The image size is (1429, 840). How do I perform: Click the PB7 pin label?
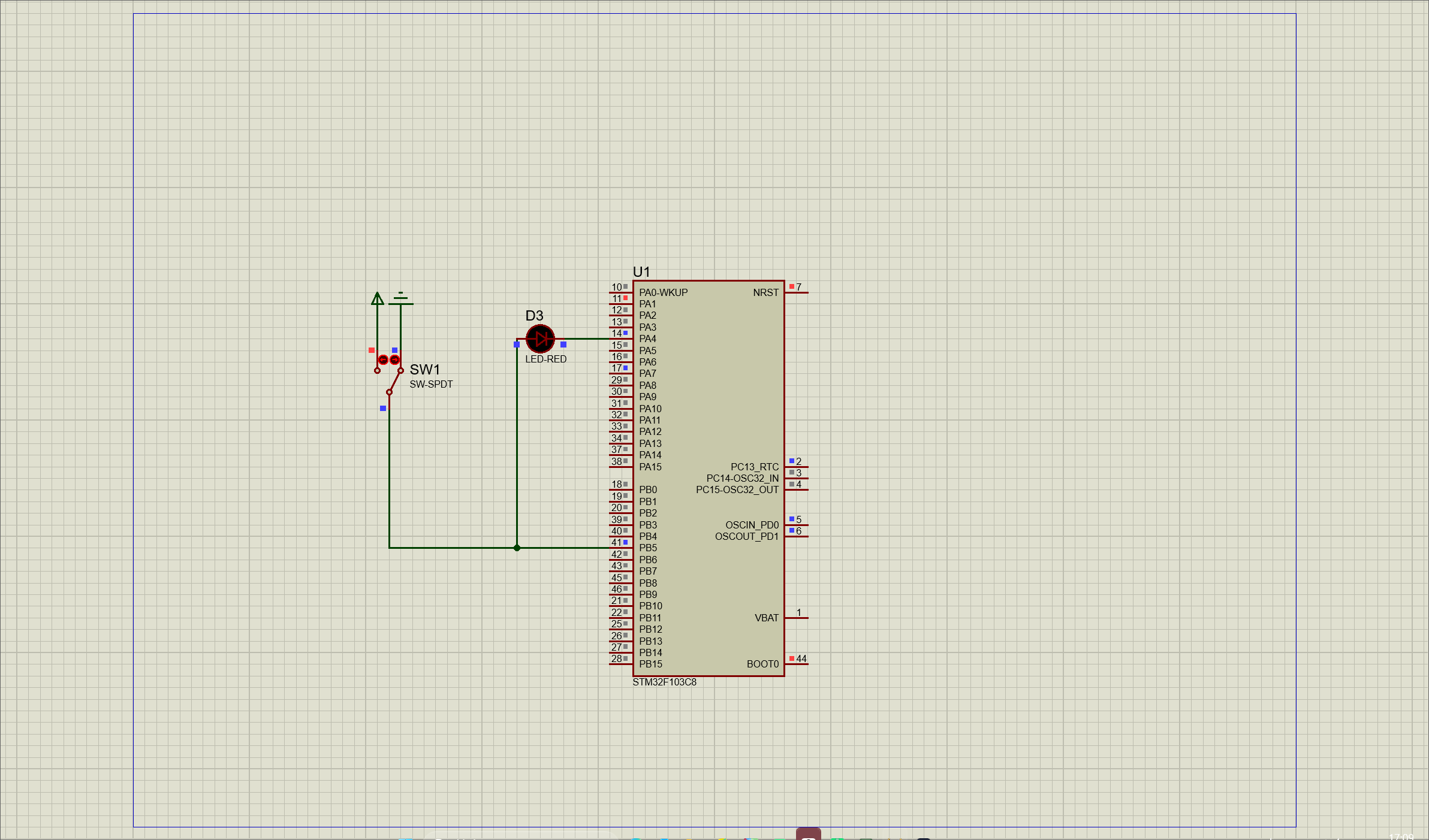pos(648,571)
